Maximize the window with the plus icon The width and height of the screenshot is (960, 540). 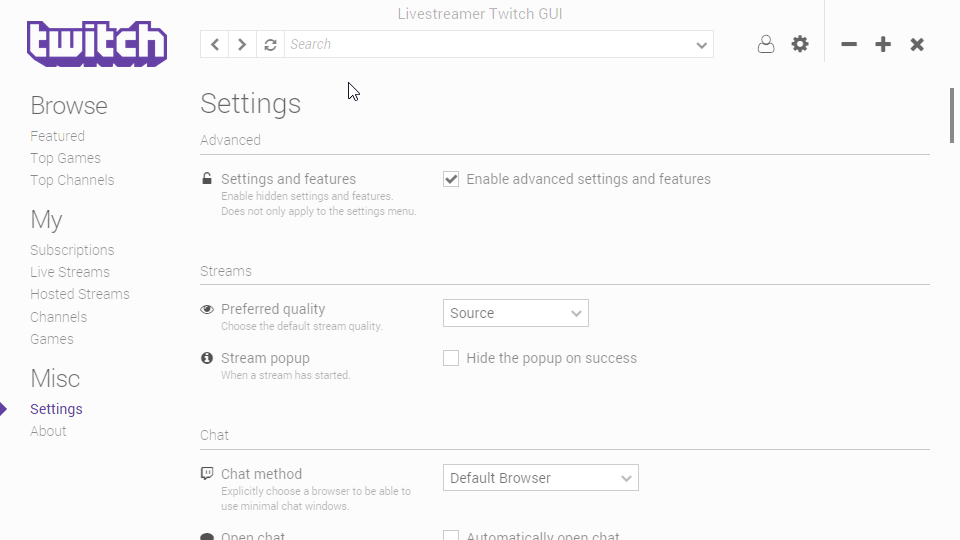pos(883,44)
